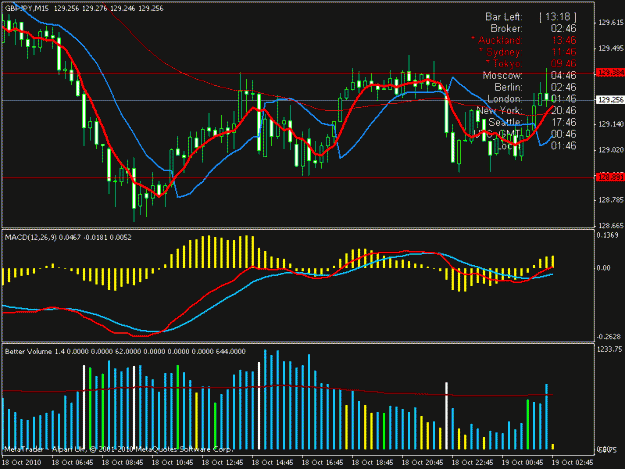This screenshot has height=469, width=625.
Task: Click Tokyo time 09:46
Action: tap(563, 63)
